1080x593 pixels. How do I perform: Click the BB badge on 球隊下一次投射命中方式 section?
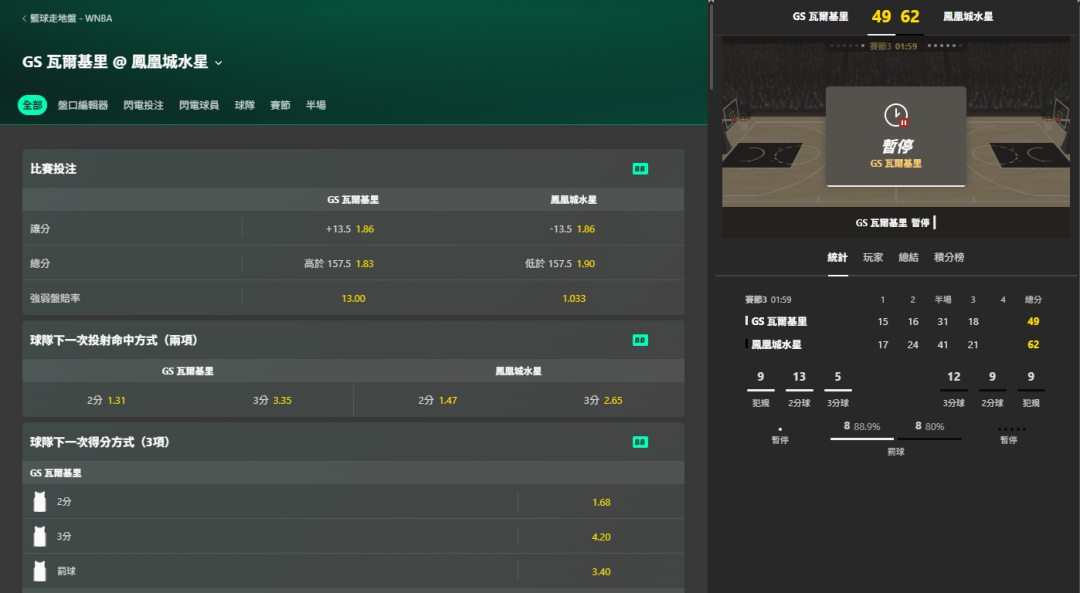pos(640,340)
